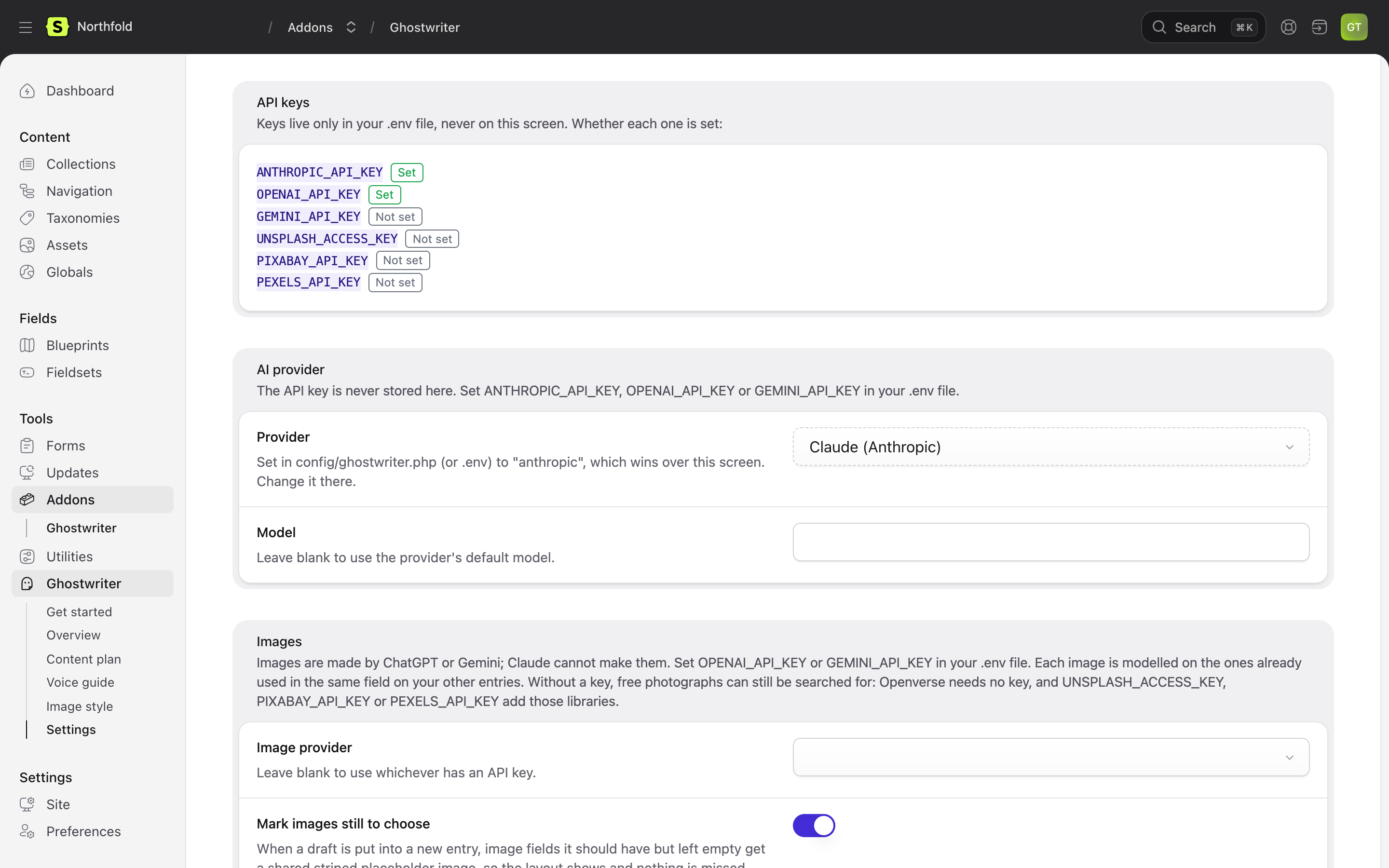Click the Fieldsets icon
The width and height of the screenshot is (1389, 868).
coord(27,372)
